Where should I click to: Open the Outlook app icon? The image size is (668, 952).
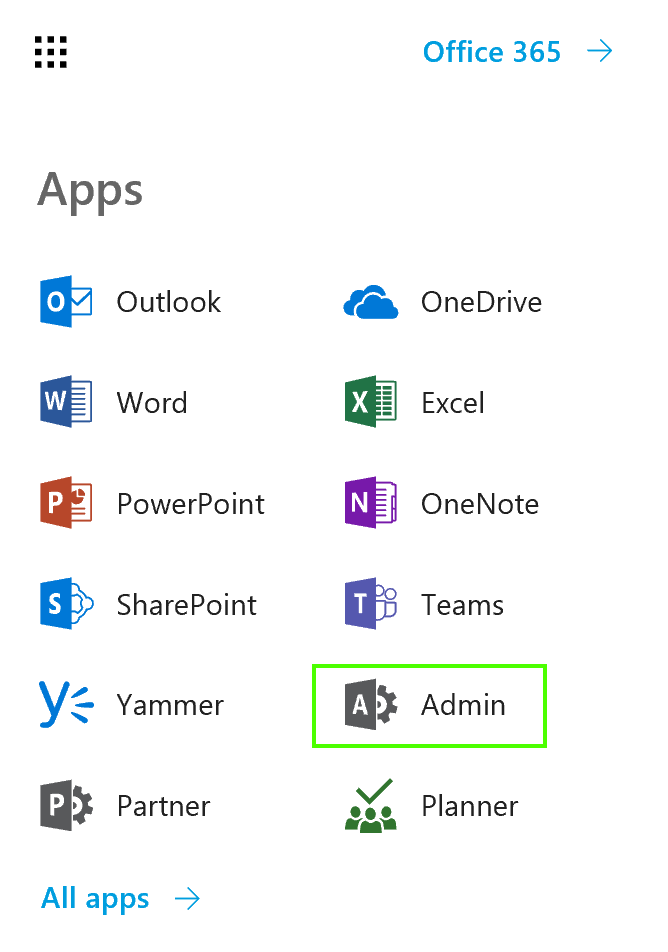tap(66, 302)
